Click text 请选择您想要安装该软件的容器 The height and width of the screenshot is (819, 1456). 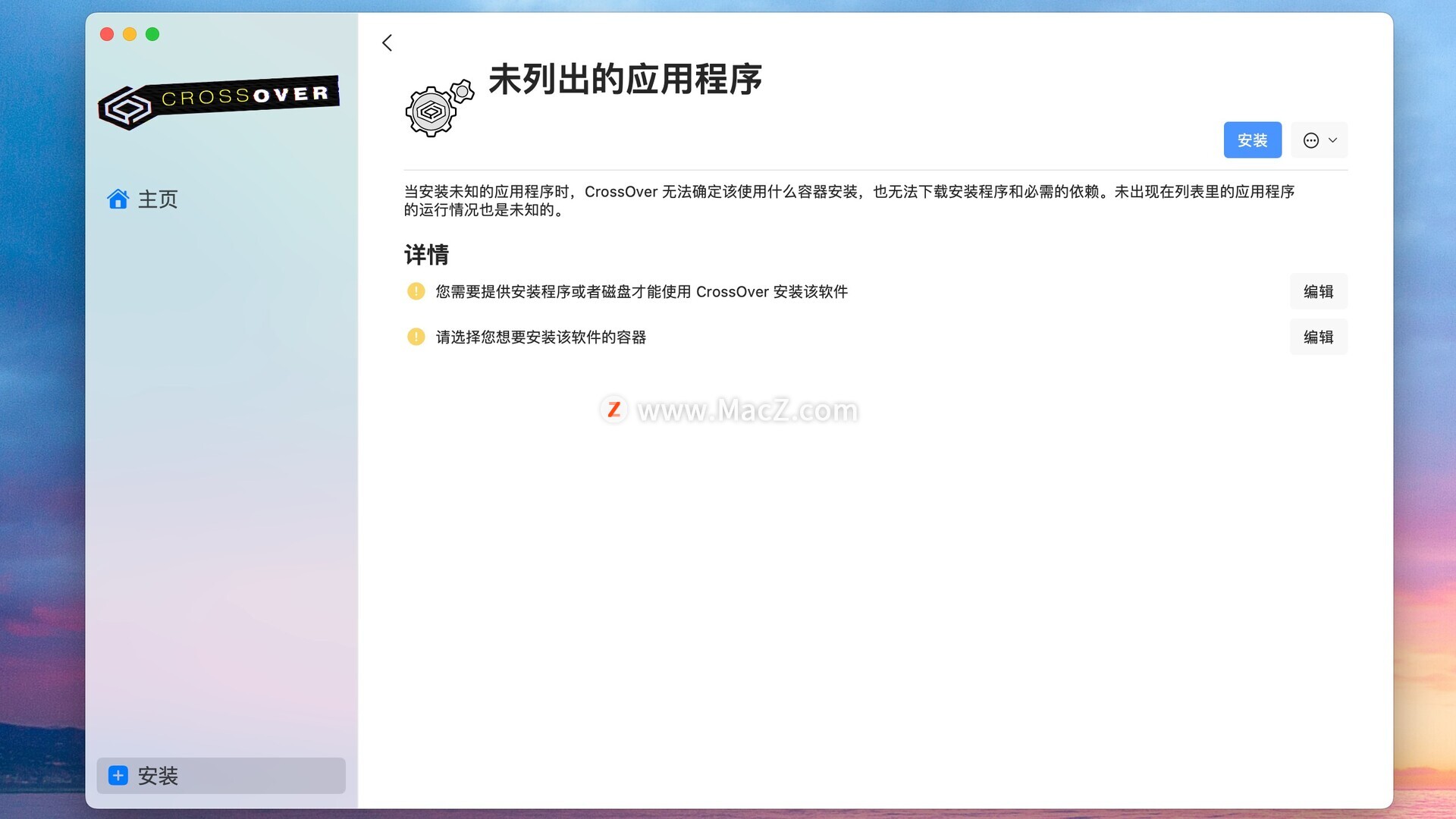tap(541, 337)
